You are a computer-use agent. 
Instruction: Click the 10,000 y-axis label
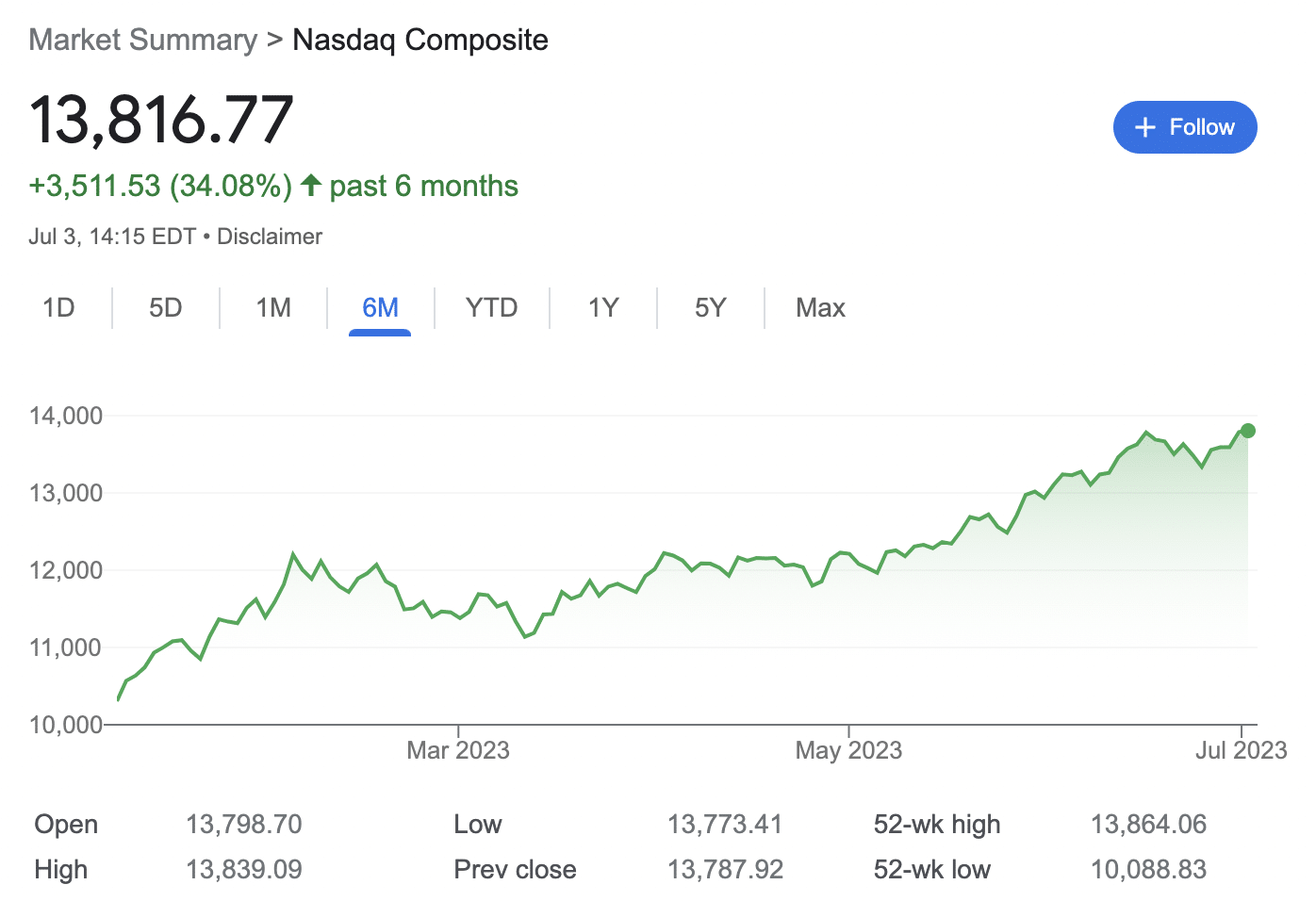(x=65, y=725)
